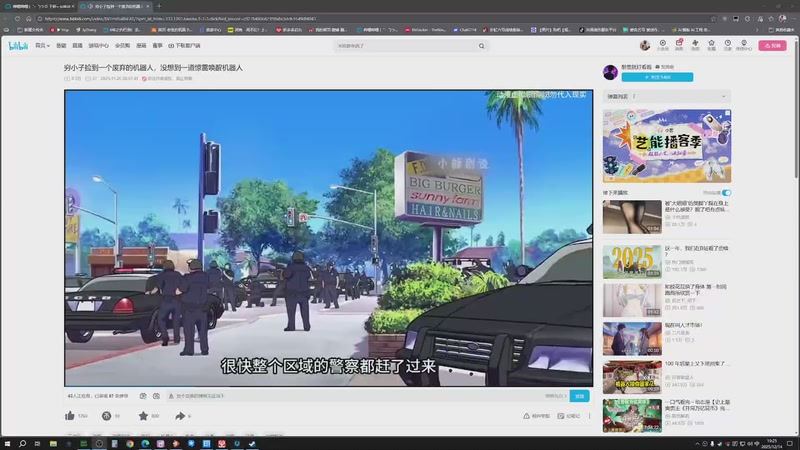
Task: Close the active browser tab
Action: [148, 6]
